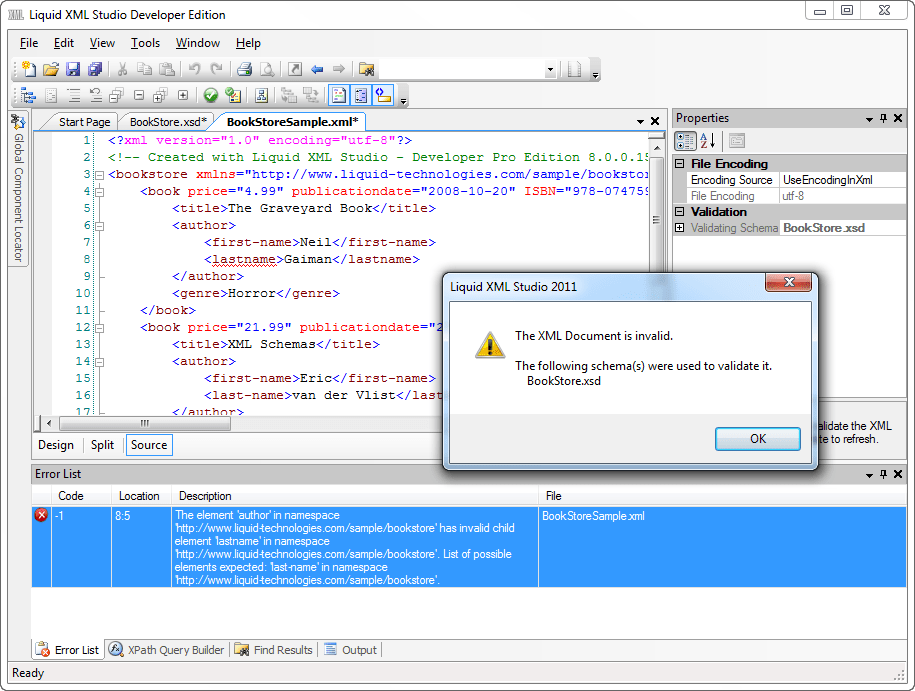Viewport: 915px width, 691px height.
Task: Click the validate-with-schema checklist icon
Action: (x=233, y=95)
